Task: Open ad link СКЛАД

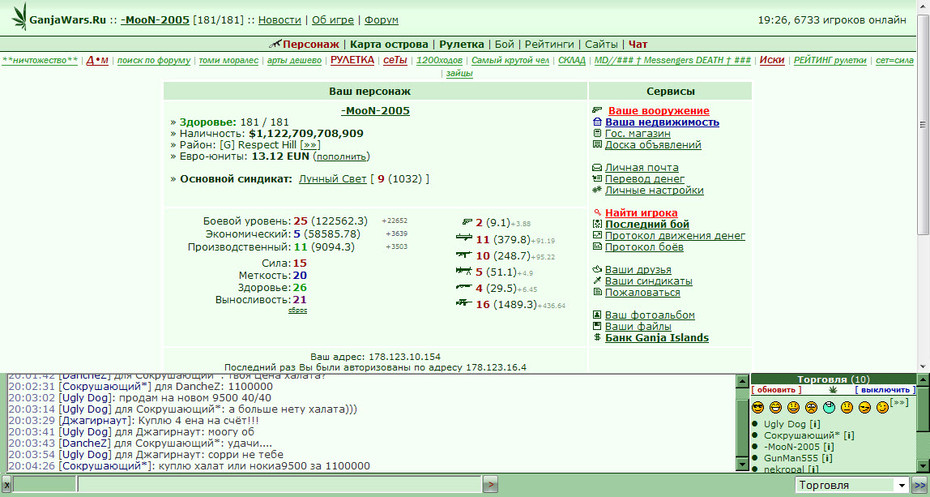Action: click(x=572, y=60)
